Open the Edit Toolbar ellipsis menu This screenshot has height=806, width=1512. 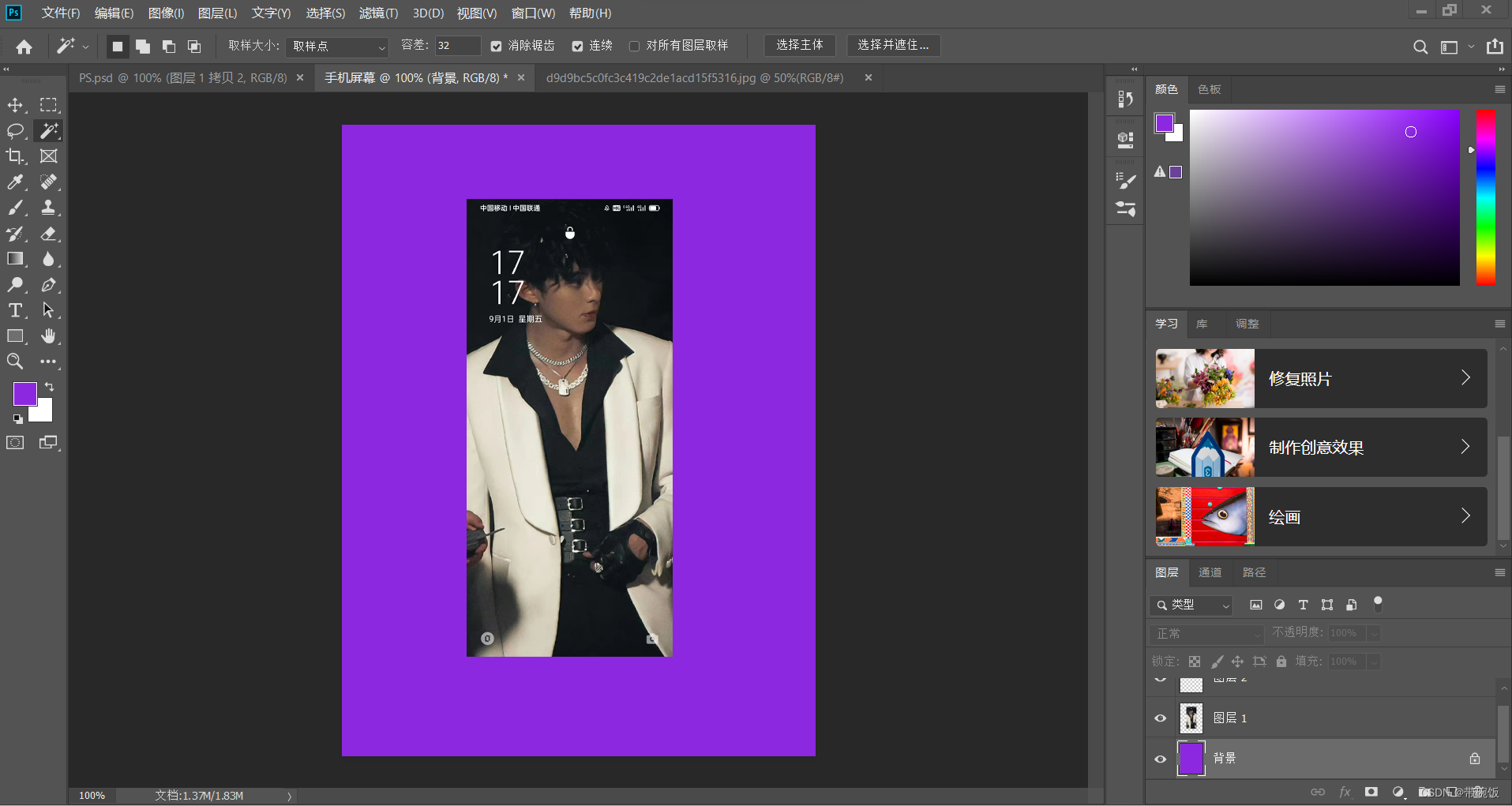(x=49, y=362)
